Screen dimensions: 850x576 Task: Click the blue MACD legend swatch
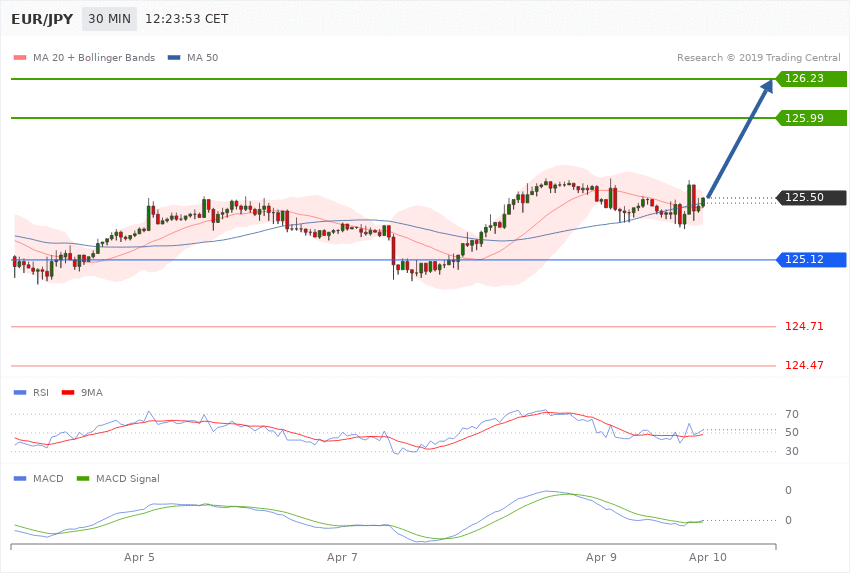pos(20,478)
